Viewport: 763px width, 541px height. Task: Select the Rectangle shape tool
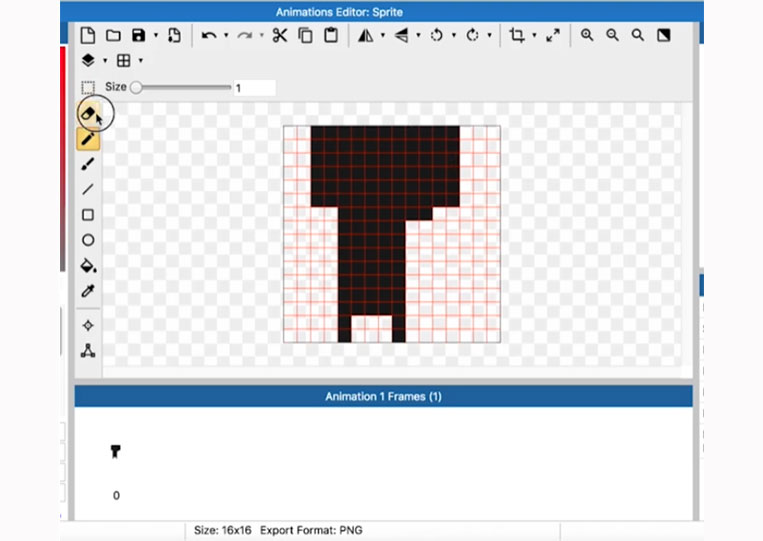coord(88,215)
